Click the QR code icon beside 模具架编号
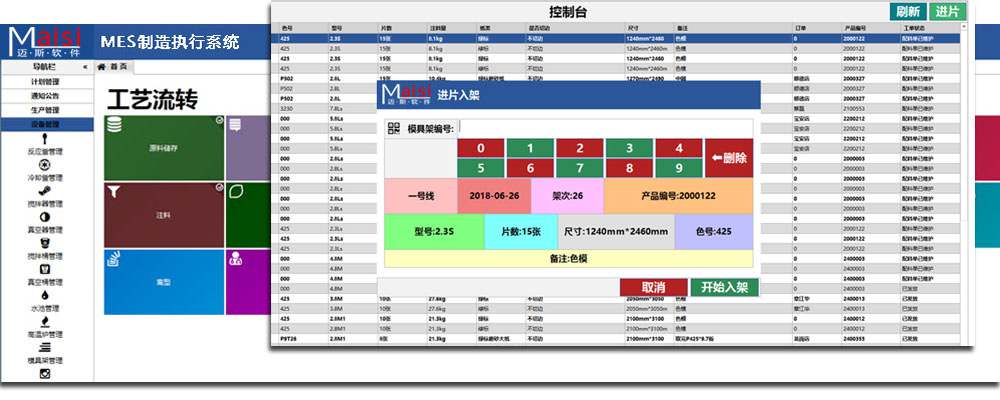 click(x=393, y=128)
